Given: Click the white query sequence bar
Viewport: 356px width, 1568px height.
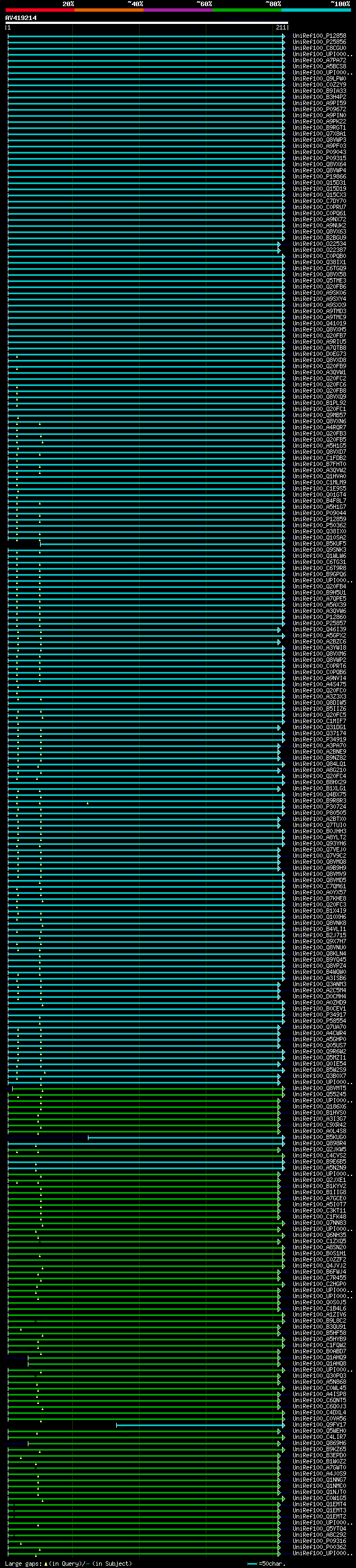Looking at the screenshot, I should [147, 22].
